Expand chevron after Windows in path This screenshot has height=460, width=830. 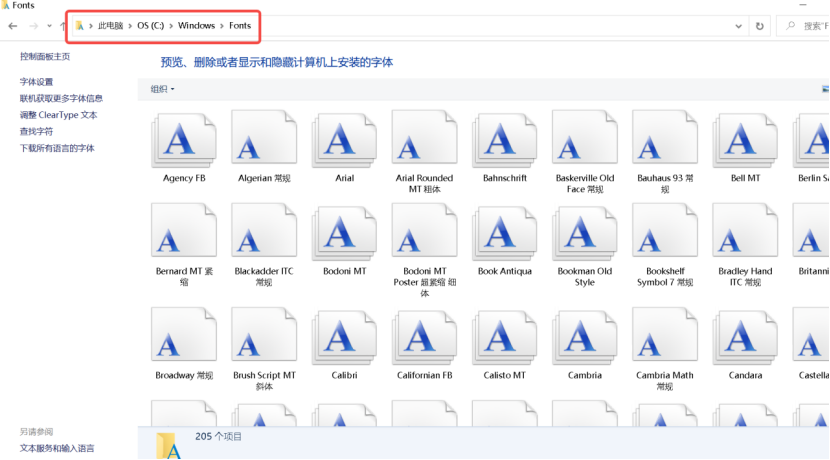pyautogui.click(x=222, y=25)
